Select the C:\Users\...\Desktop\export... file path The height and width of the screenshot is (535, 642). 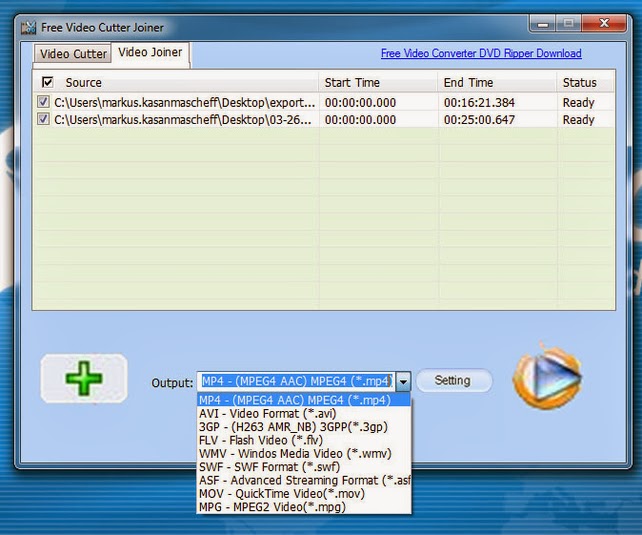click(185, 102)
